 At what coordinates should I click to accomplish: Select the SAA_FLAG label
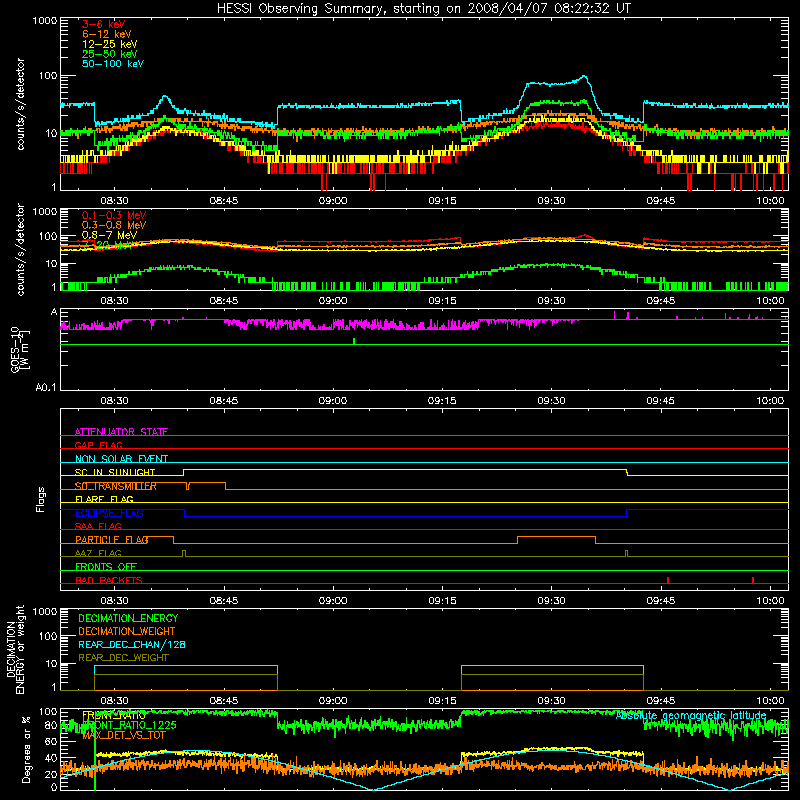[98, 526]
